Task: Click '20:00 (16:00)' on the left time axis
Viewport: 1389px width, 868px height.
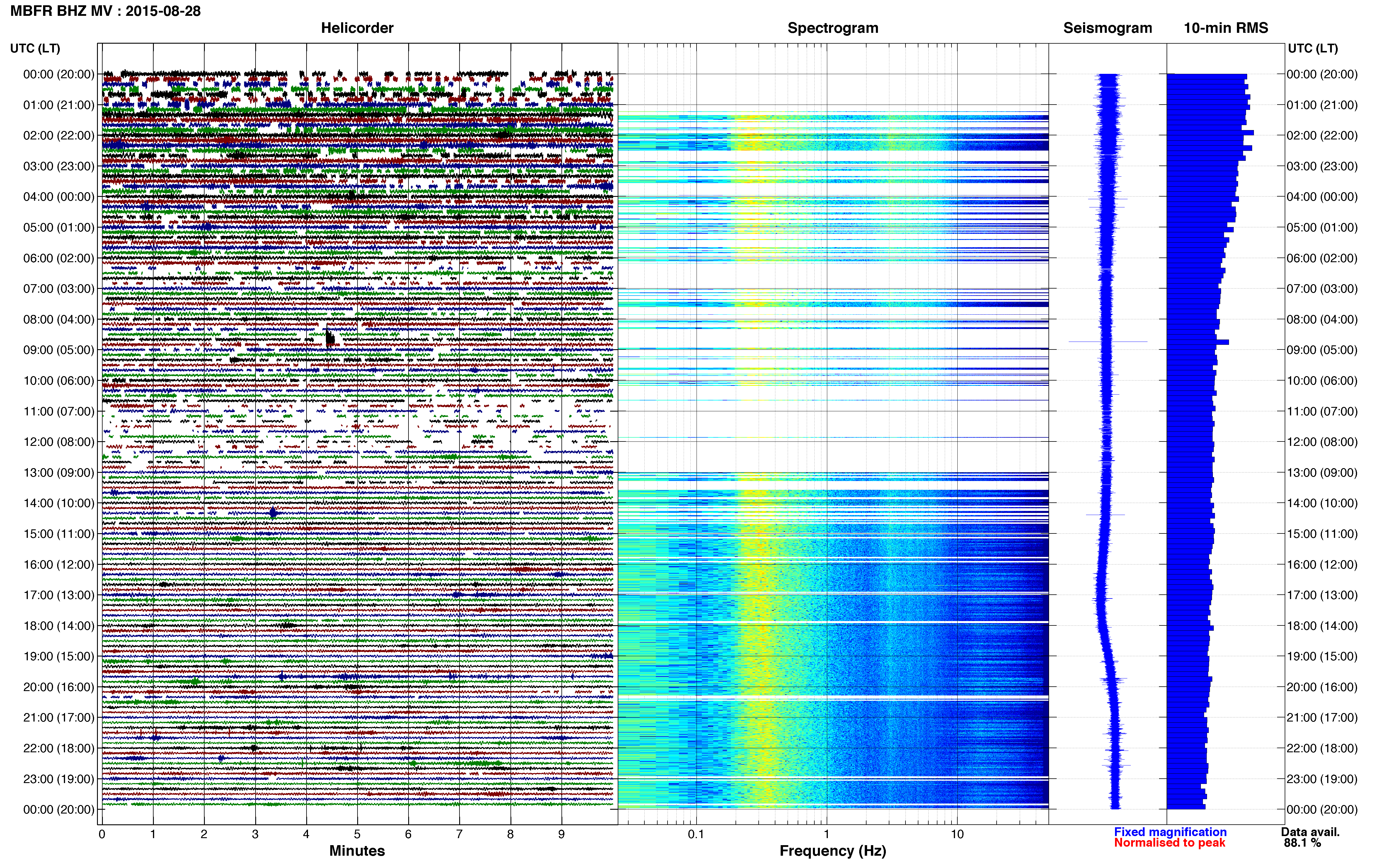Action: click(x=59, y=687)
